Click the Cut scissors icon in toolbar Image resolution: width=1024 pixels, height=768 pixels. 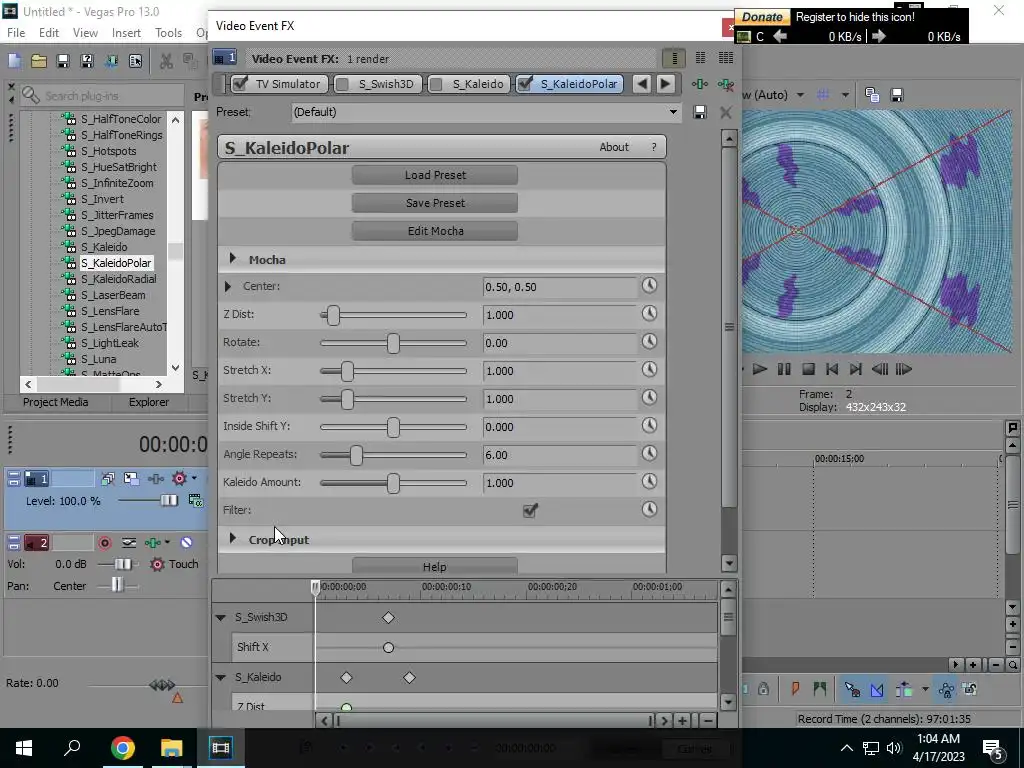[167, 61]
